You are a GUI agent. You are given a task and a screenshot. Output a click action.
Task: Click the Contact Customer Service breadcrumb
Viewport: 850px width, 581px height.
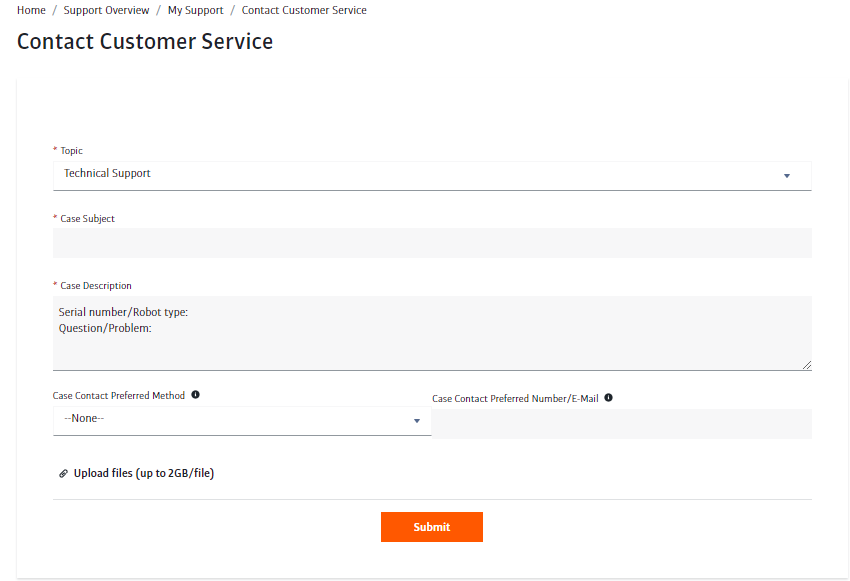pyautogui.click(x=302, y=10)
